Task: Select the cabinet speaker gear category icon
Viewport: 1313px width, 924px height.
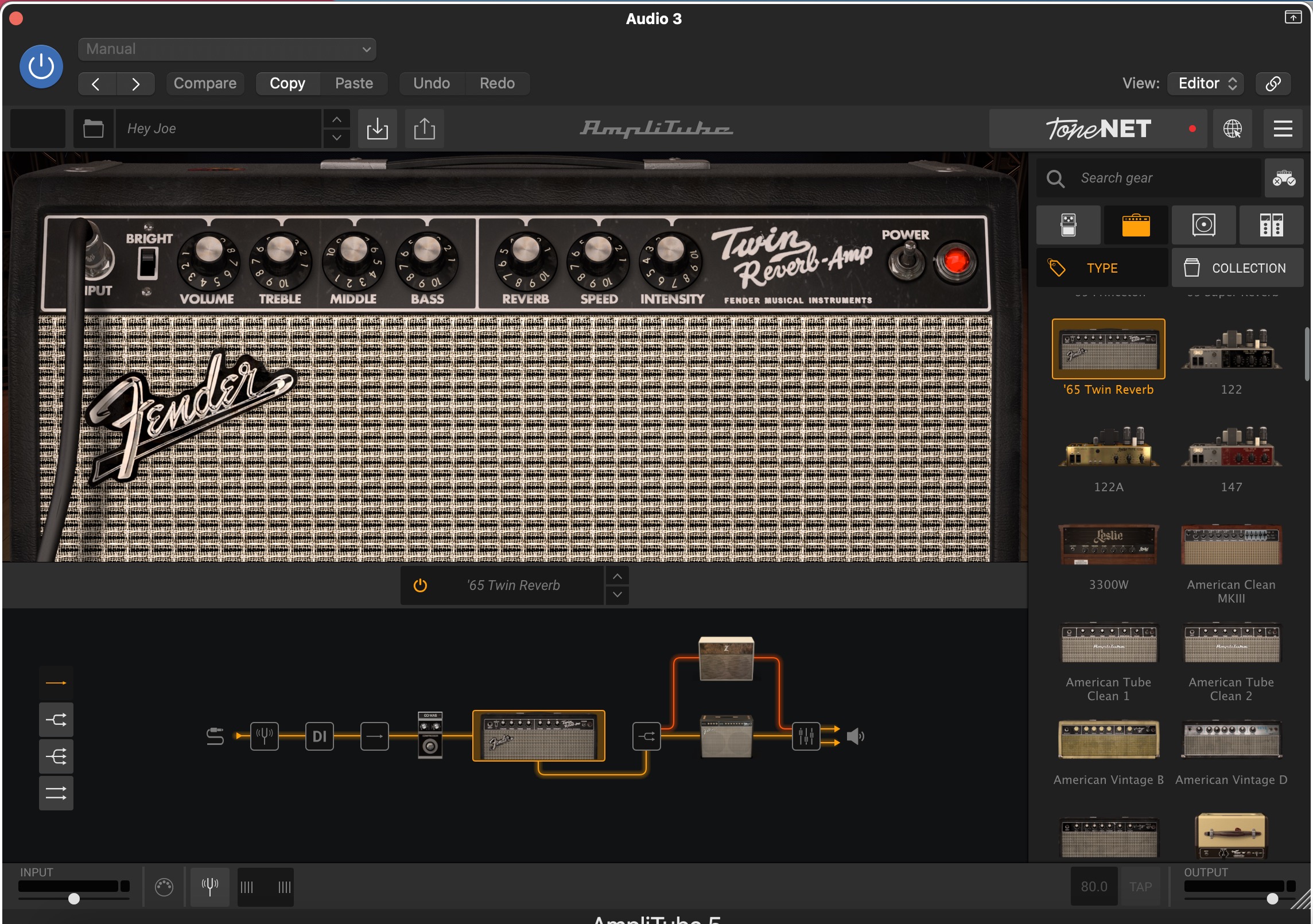Action: point(1203,225)
